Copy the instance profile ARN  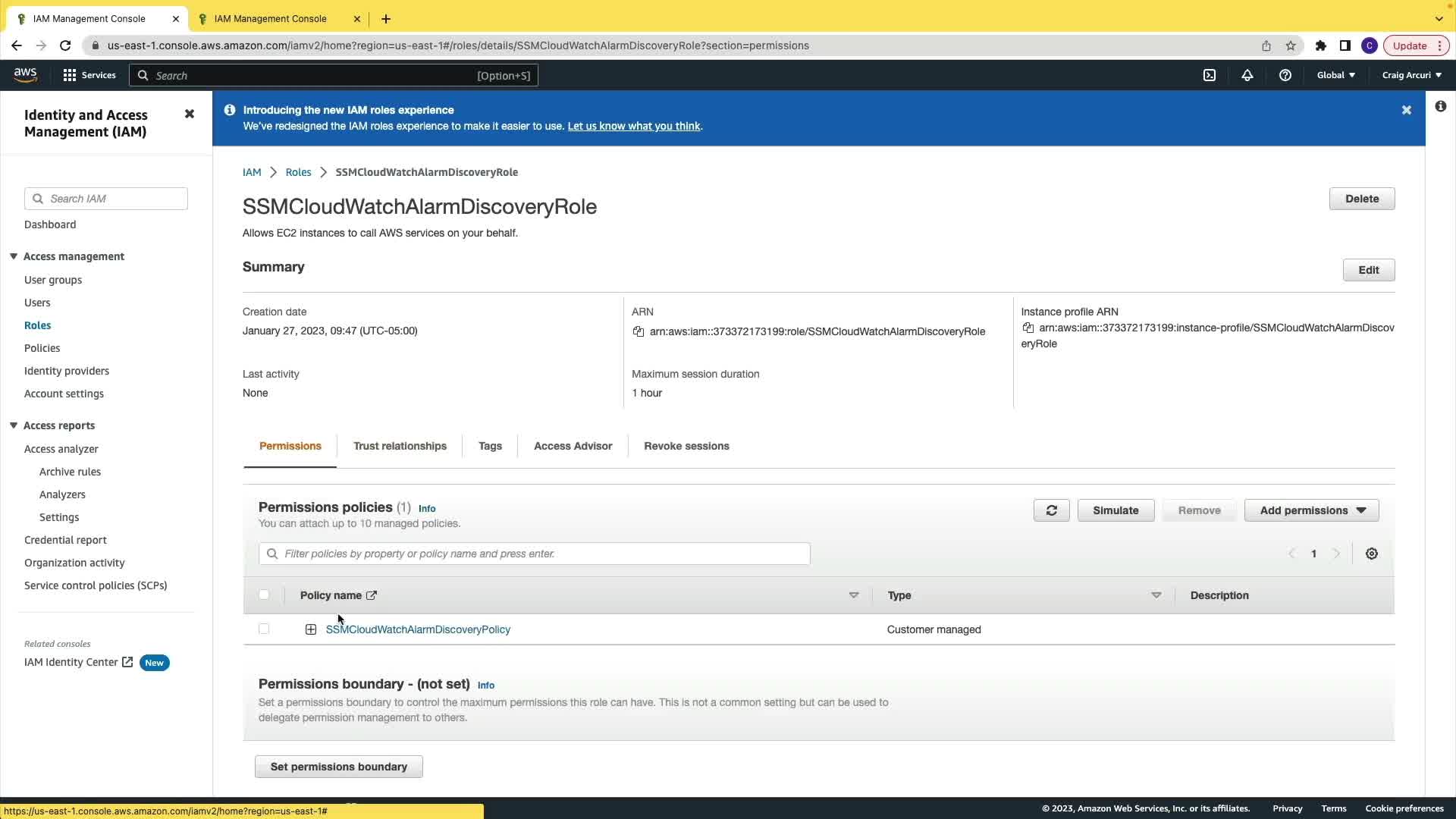(x=1028, y=328)
